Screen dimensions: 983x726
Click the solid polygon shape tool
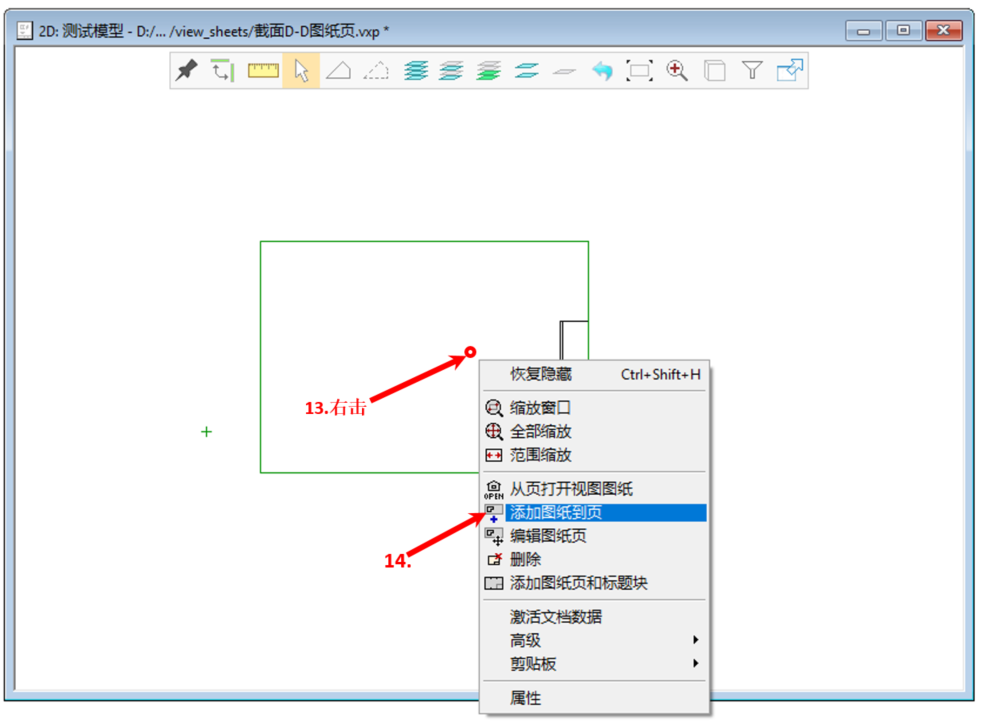coord(339,70)
